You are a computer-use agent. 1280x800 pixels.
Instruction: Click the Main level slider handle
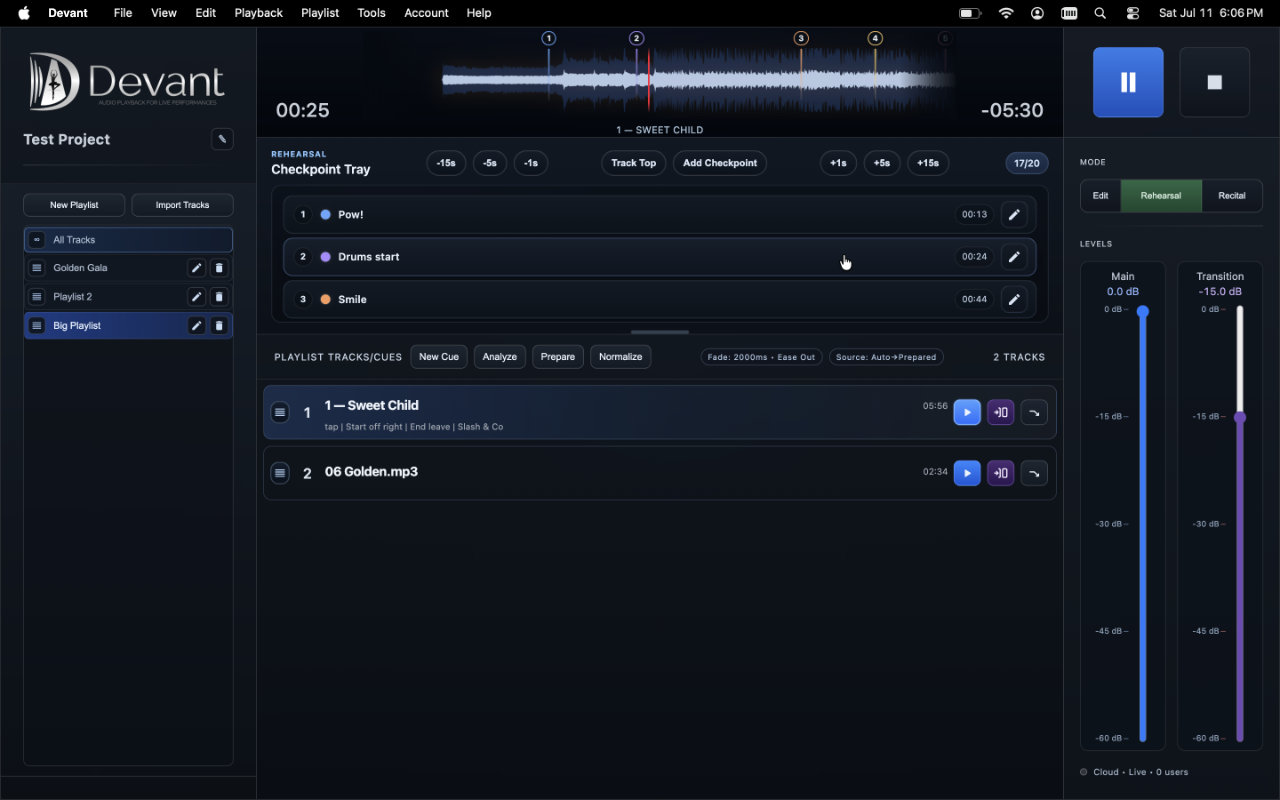[x=1143, y=312]
